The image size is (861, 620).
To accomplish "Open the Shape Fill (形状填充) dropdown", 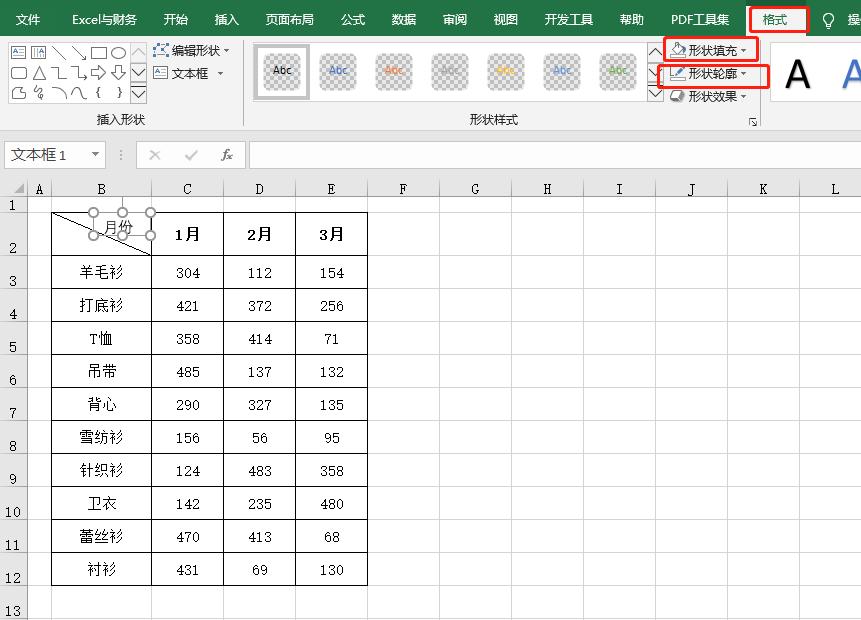I will [709, 51].
